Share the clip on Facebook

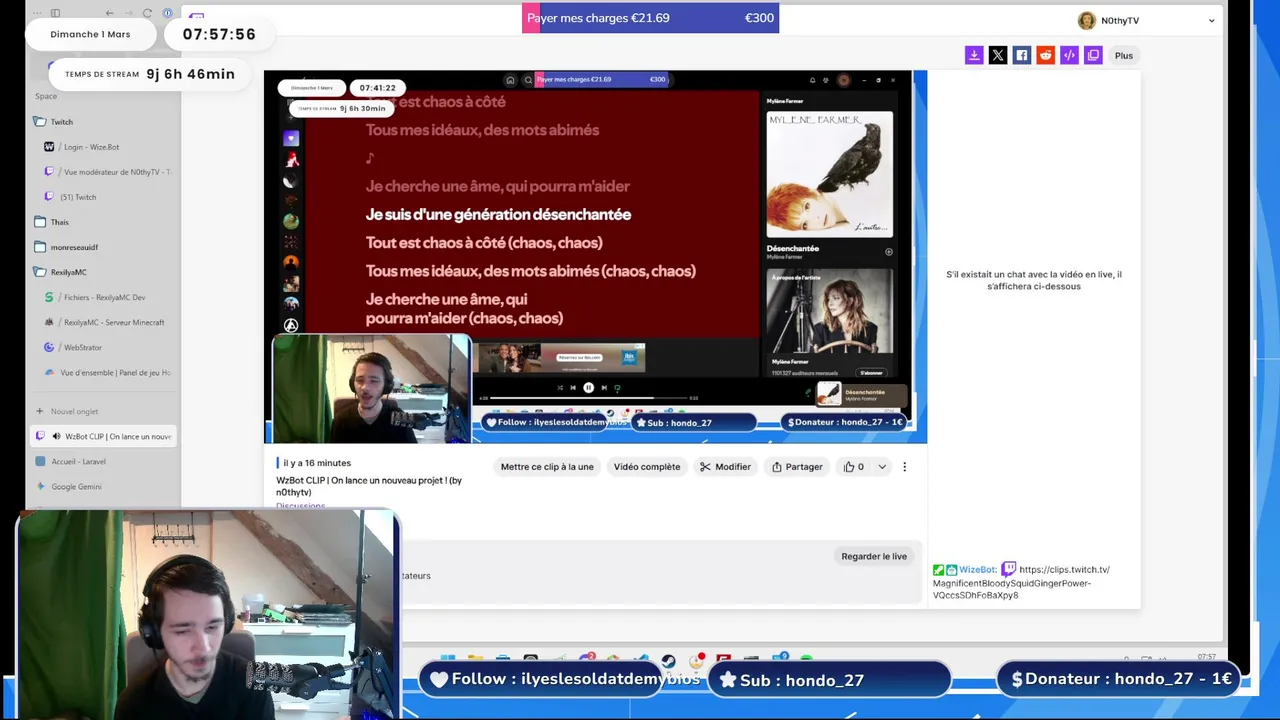click(1022, 55)
